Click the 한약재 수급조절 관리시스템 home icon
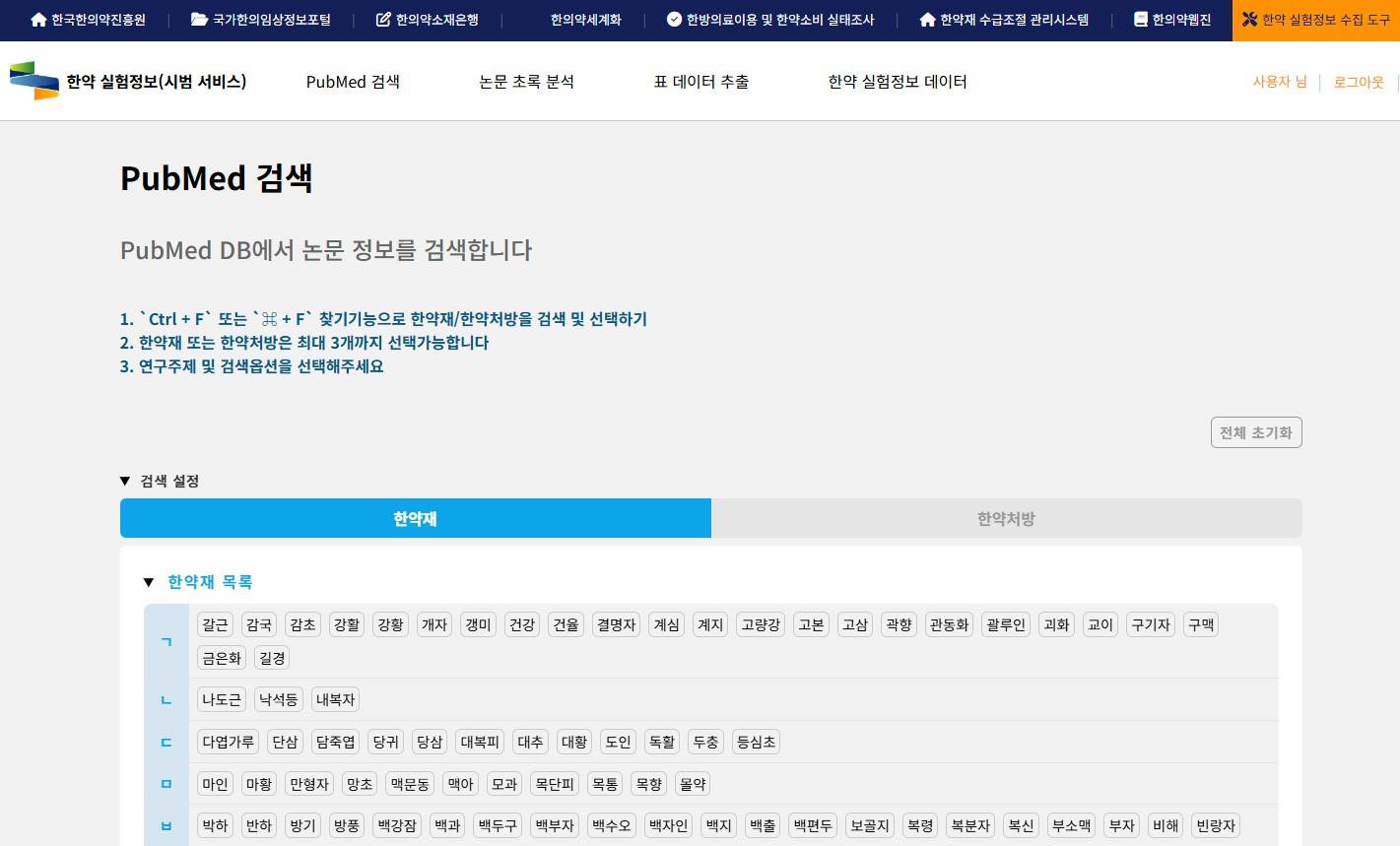The image size is (1400, 846). click(927, 20)
